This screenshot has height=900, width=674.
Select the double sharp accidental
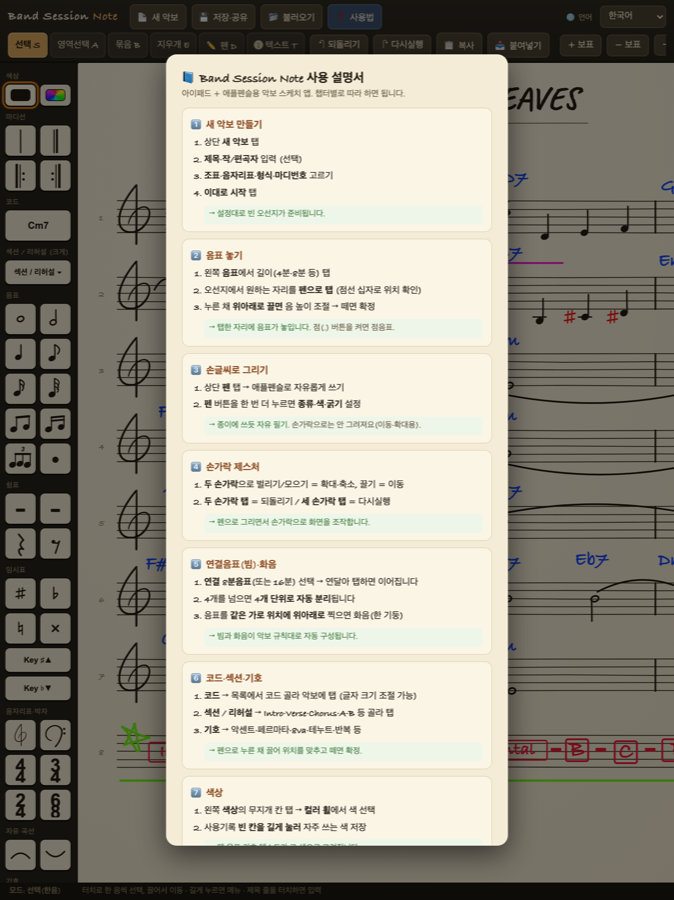point(56,629)
